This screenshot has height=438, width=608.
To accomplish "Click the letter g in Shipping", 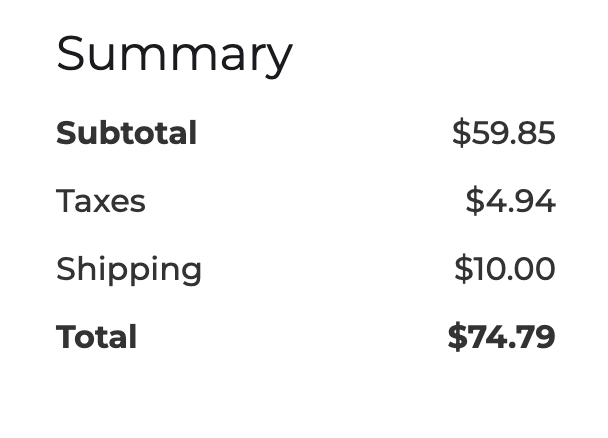I will (190, 273).
